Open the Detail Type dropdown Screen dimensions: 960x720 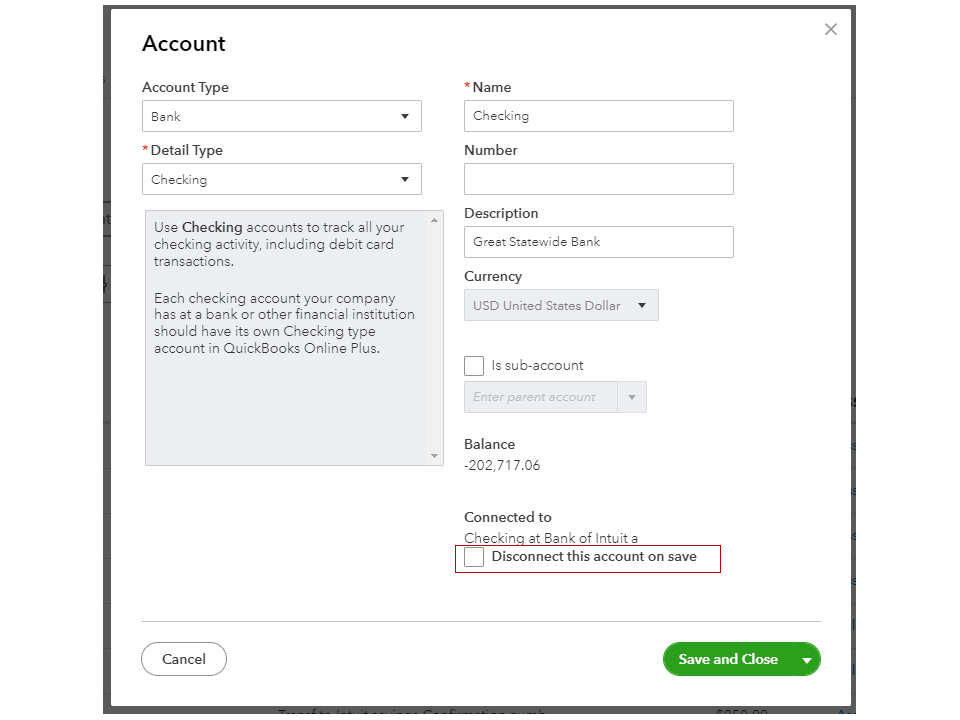click(281, 180)
